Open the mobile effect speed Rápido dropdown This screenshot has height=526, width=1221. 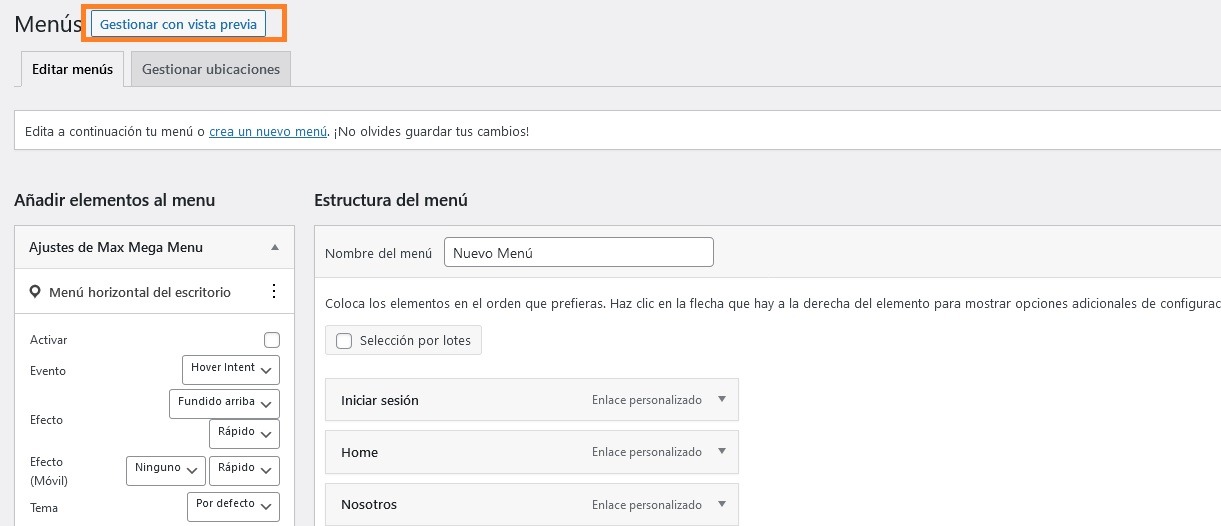pos(244,470)
